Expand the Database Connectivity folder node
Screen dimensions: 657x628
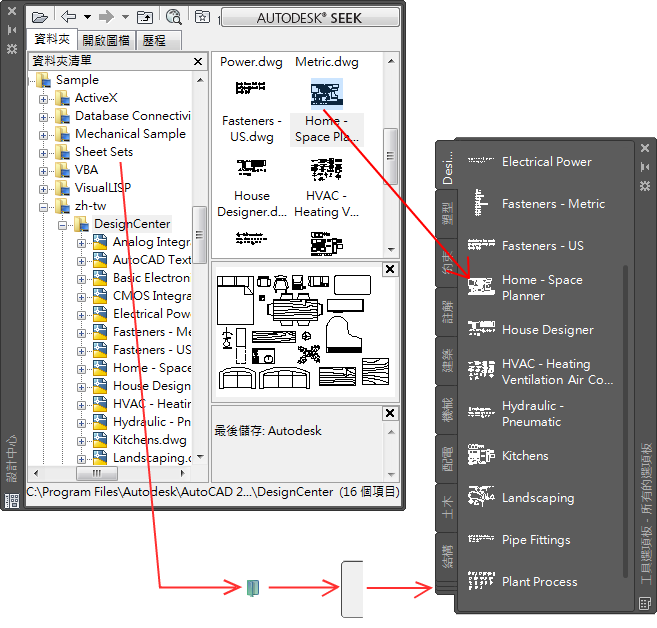[43, 117]
